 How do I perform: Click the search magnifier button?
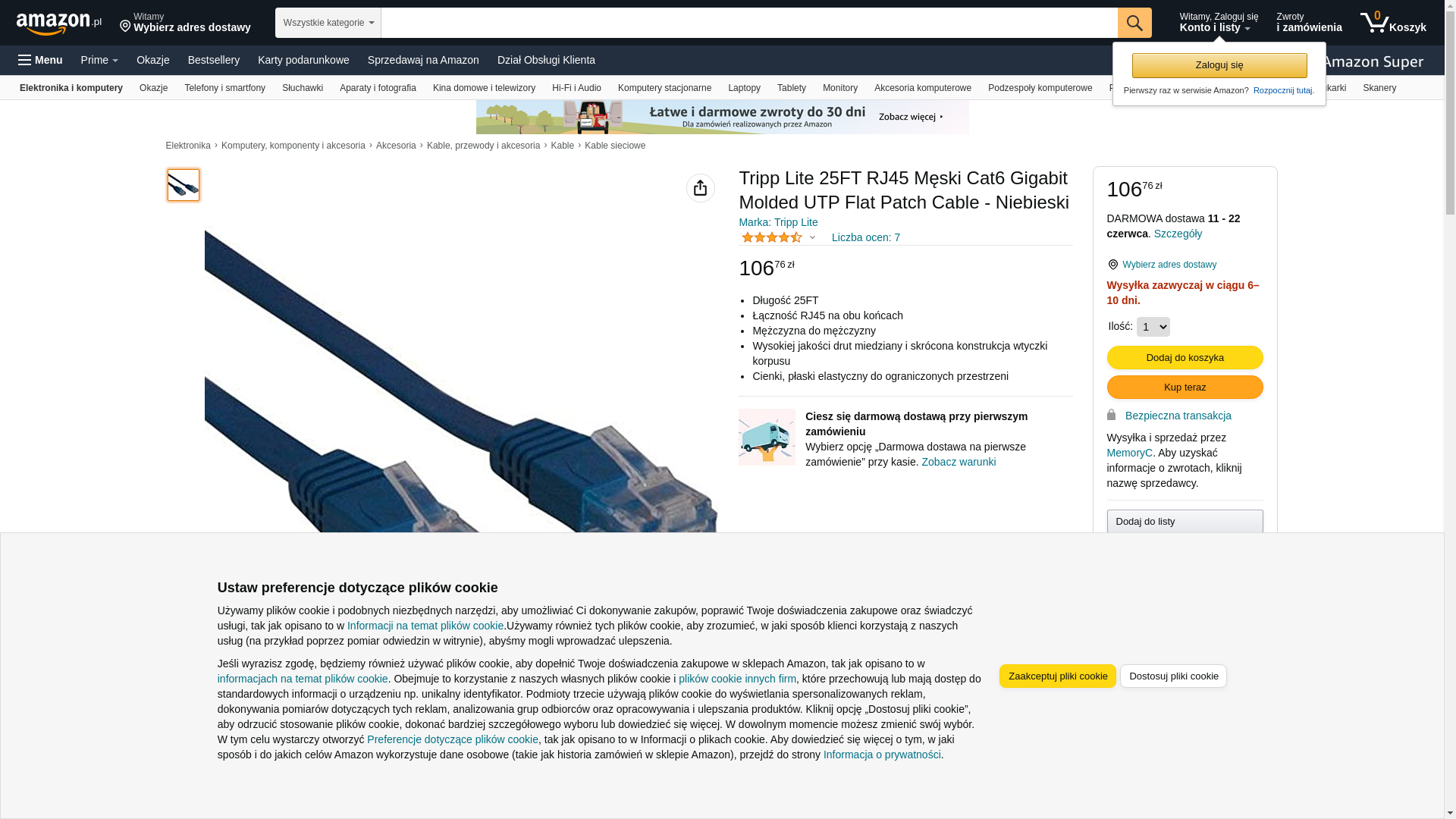(x=1134, y=23)
